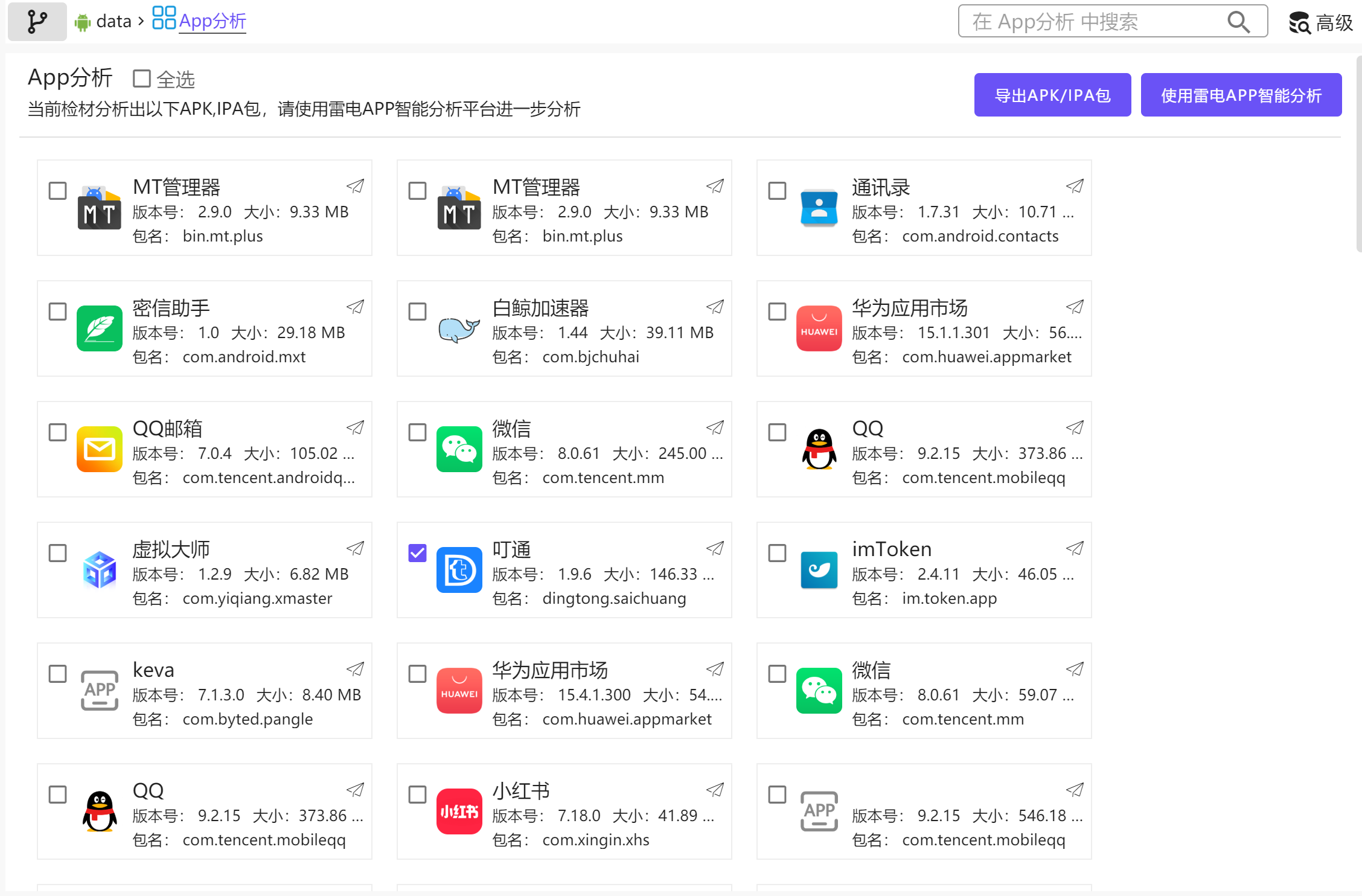This screenshot has height=896, width=1362.
Task: Click send icon on 密信助手 card
Action: pyautogui.click(x=355, y=307)
